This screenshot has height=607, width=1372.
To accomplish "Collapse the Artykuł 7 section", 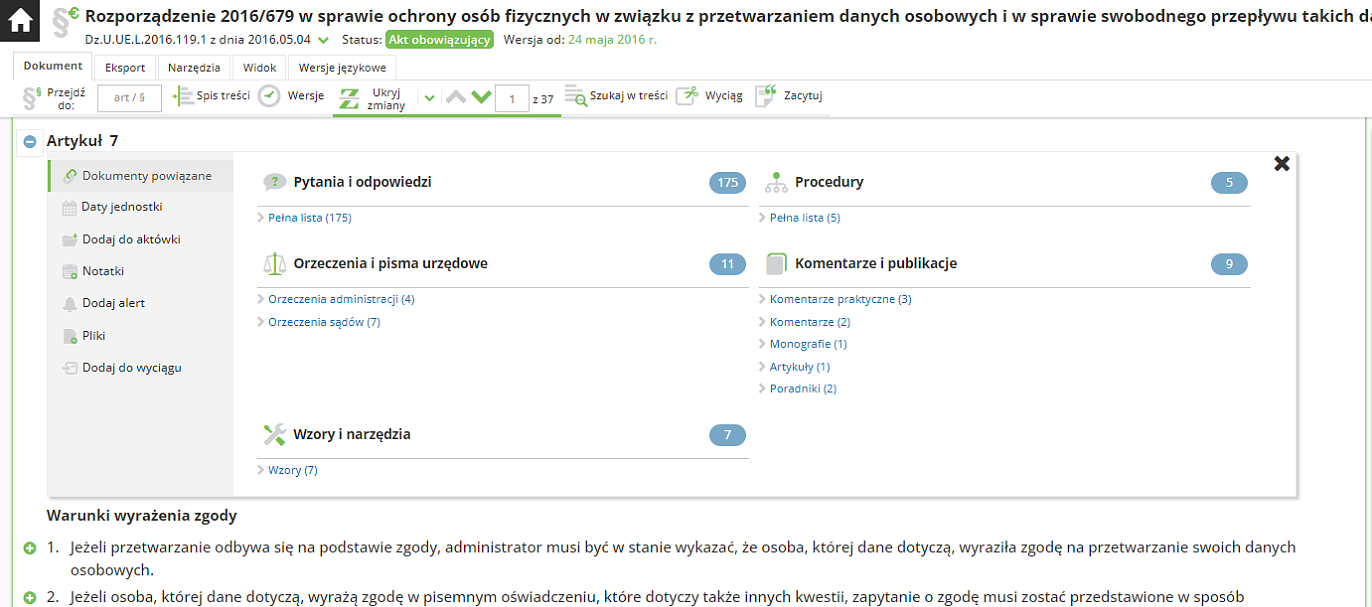I will pyautogui.click(x=30, y=142).
